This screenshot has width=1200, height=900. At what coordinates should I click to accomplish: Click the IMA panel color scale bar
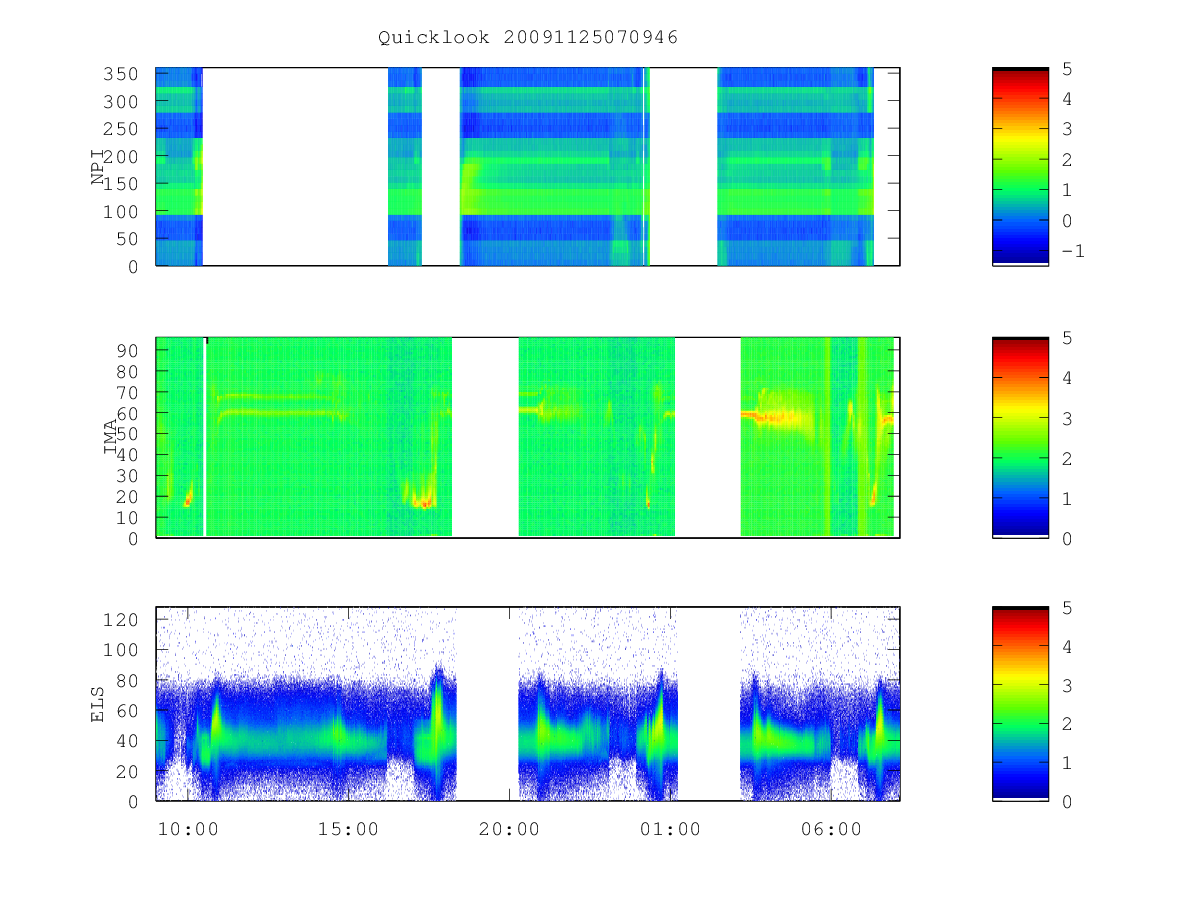click(1020, 438)
